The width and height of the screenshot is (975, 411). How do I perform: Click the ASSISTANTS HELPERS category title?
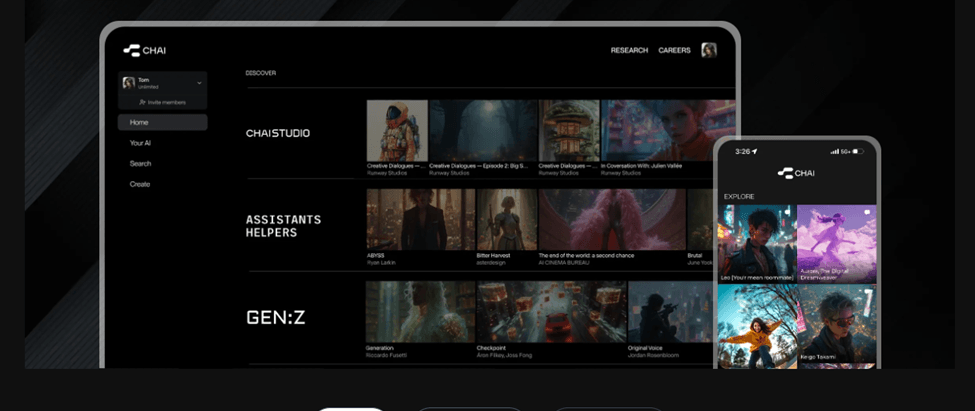284,226
